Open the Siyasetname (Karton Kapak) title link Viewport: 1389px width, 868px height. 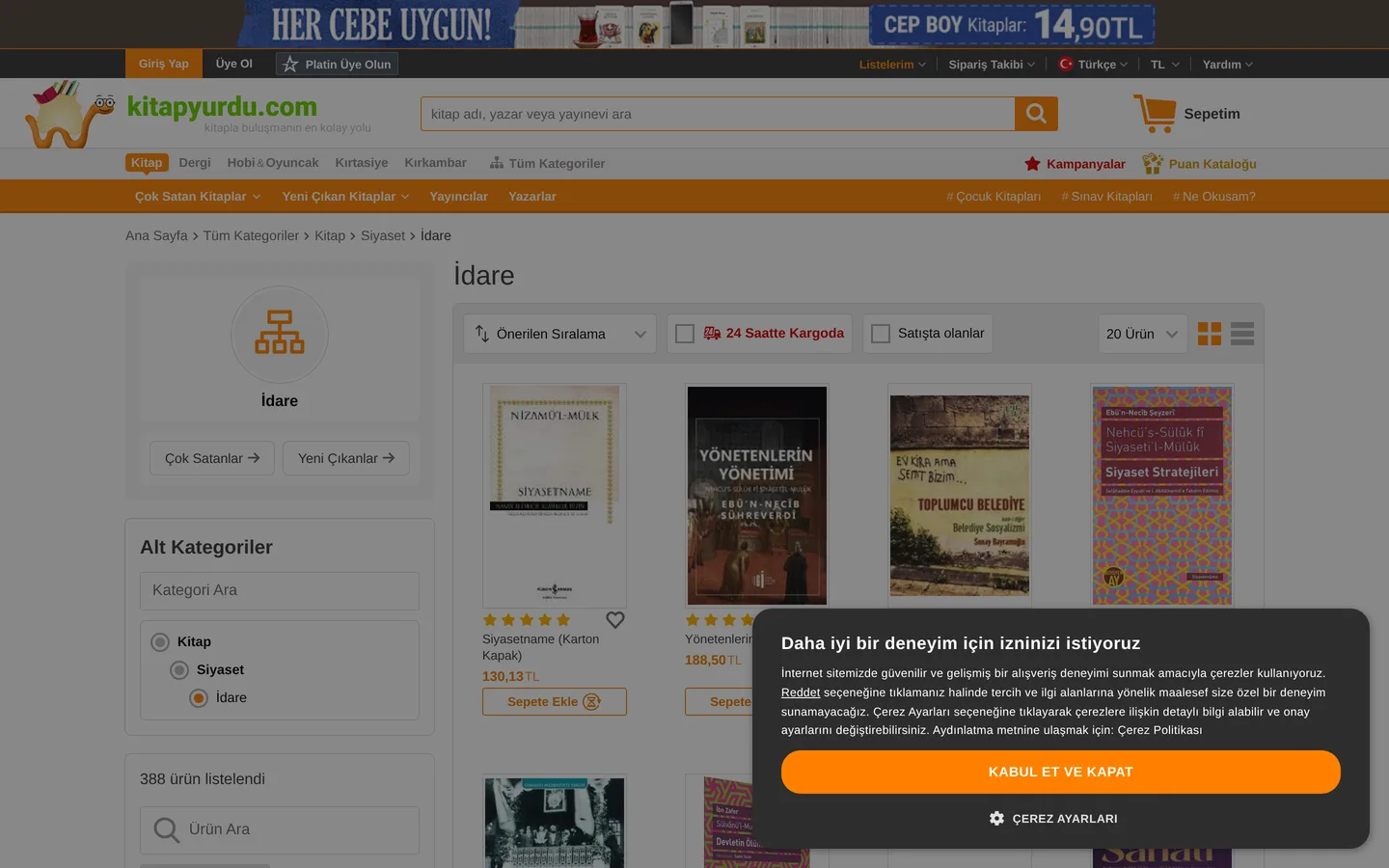(x=540, y=647)
